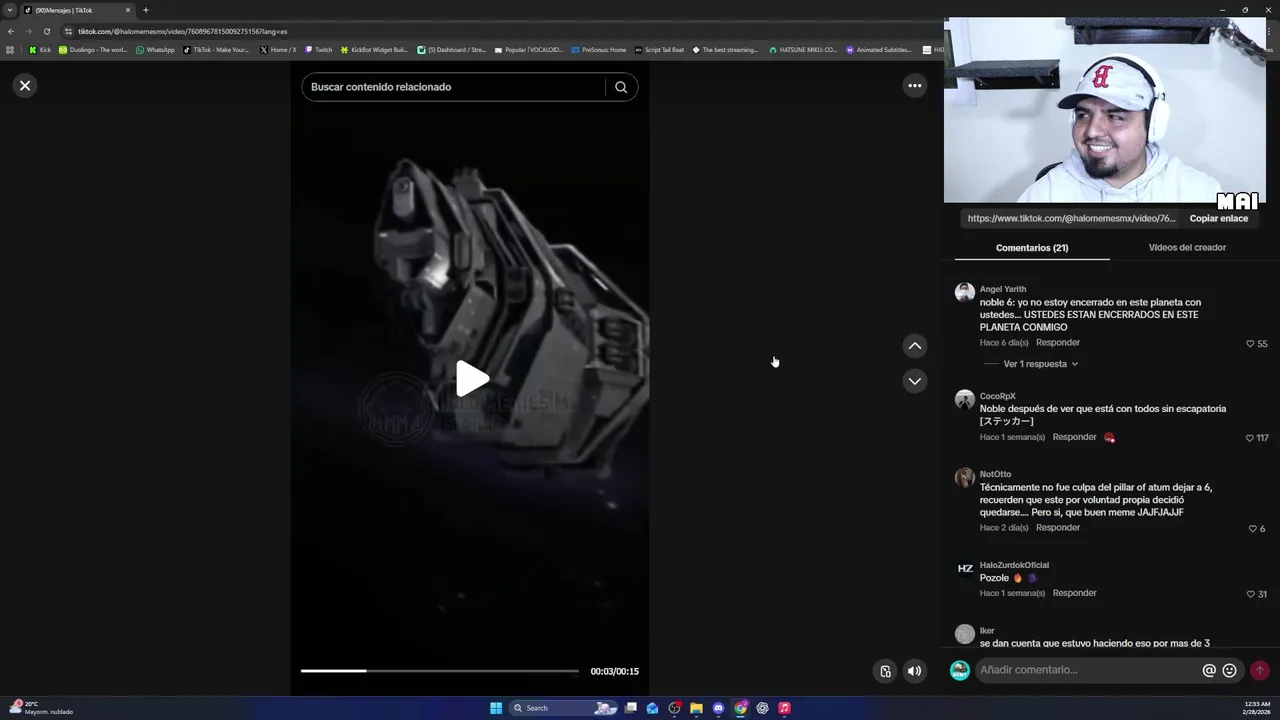Open TikTok - Make Your bookmark

pos(216,50)
